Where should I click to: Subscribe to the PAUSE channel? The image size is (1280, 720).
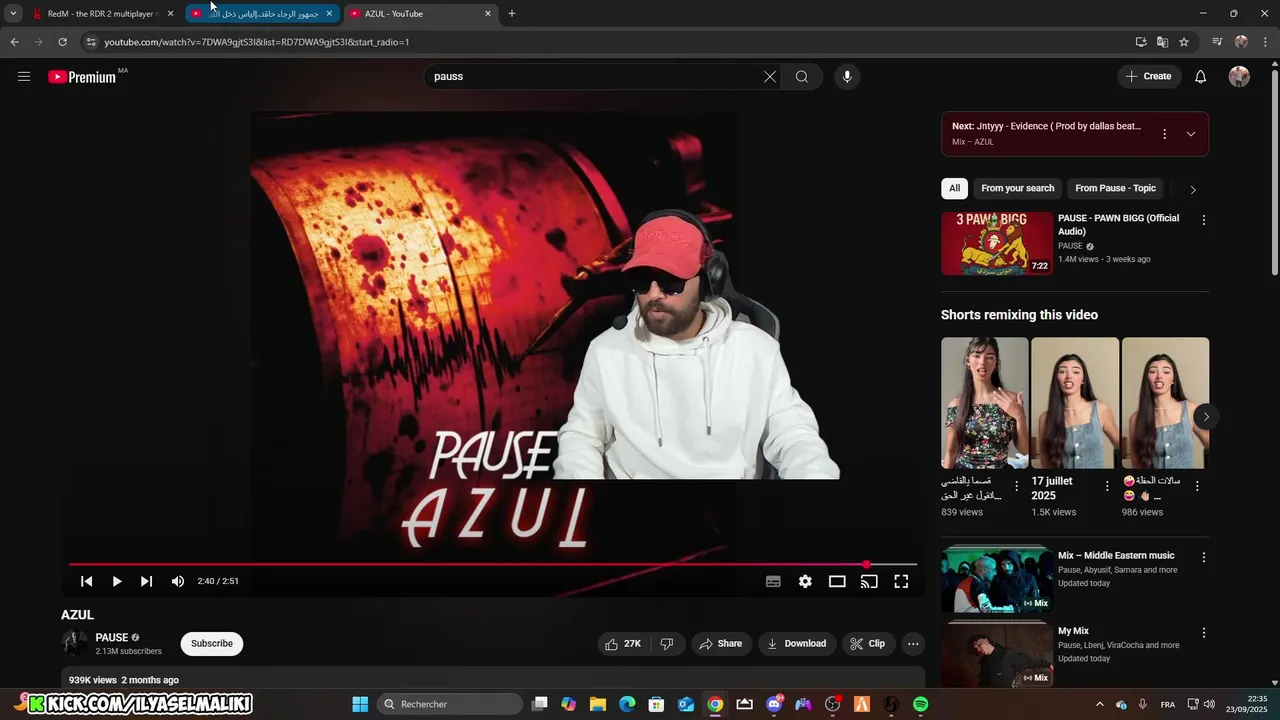coord(212,644)
